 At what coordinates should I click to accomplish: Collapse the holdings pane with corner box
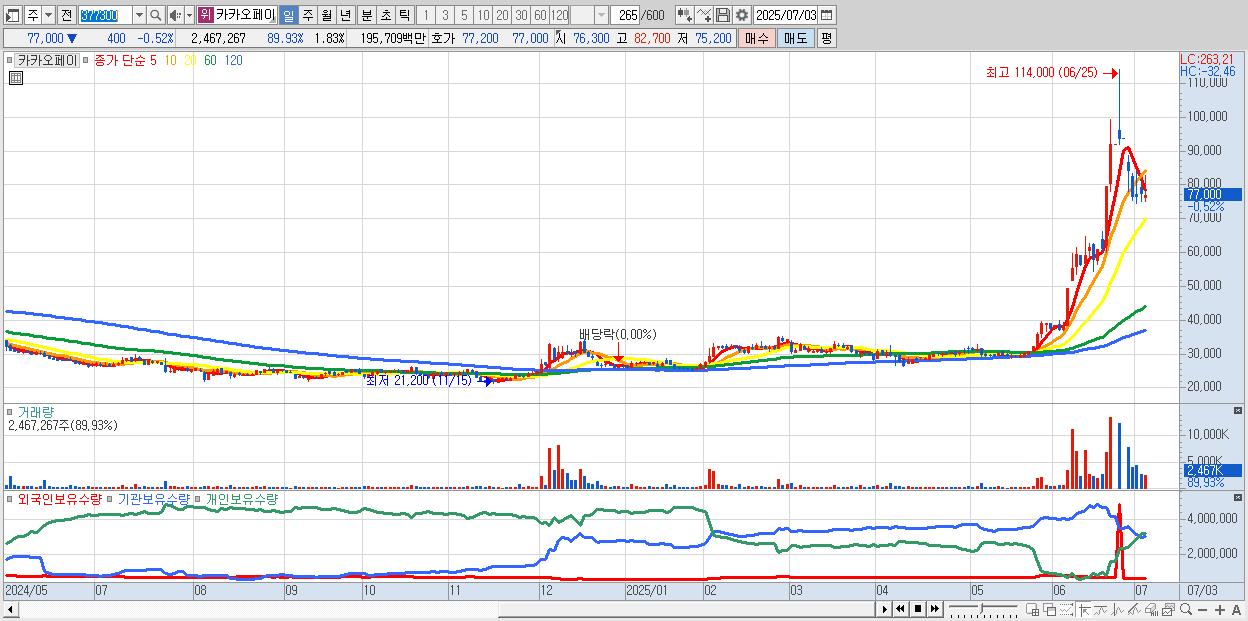click(1238, 497)
